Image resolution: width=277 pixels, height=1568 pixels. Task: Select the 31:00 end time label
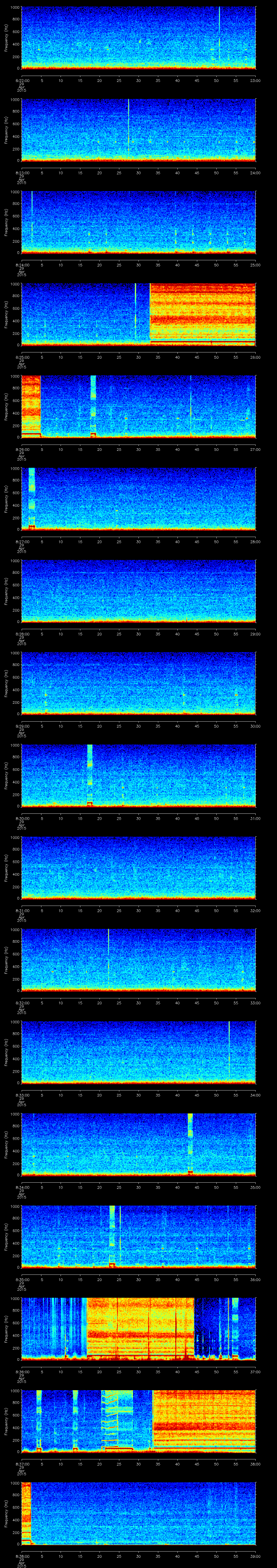(x=256, y=818)
